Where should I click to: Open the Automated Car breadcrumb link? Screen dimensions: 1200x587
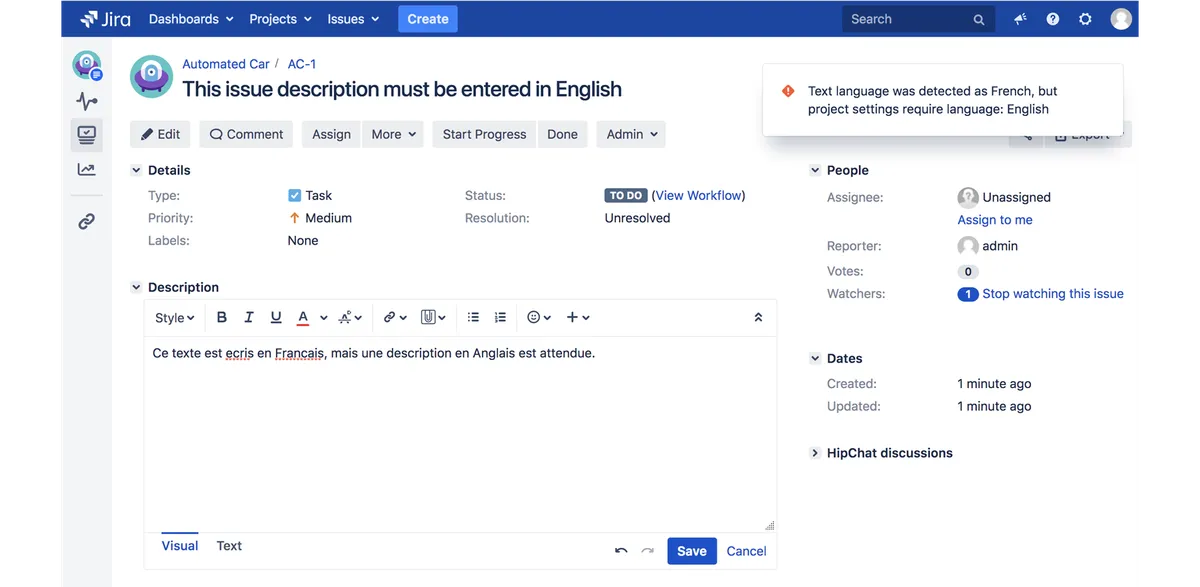point(226,64)
